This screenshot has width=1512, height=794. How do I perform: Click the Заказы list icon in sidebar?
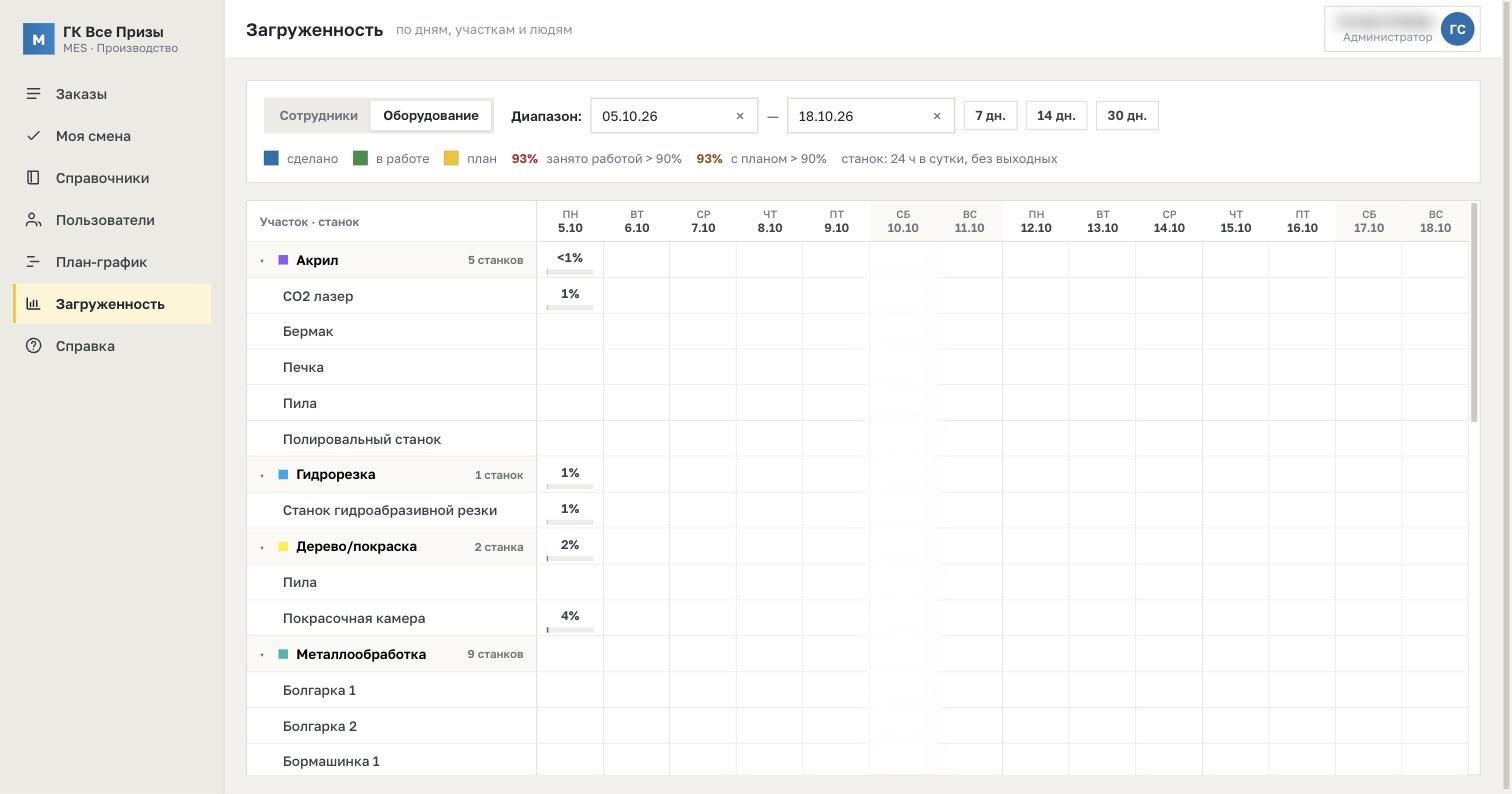point(33,94)
